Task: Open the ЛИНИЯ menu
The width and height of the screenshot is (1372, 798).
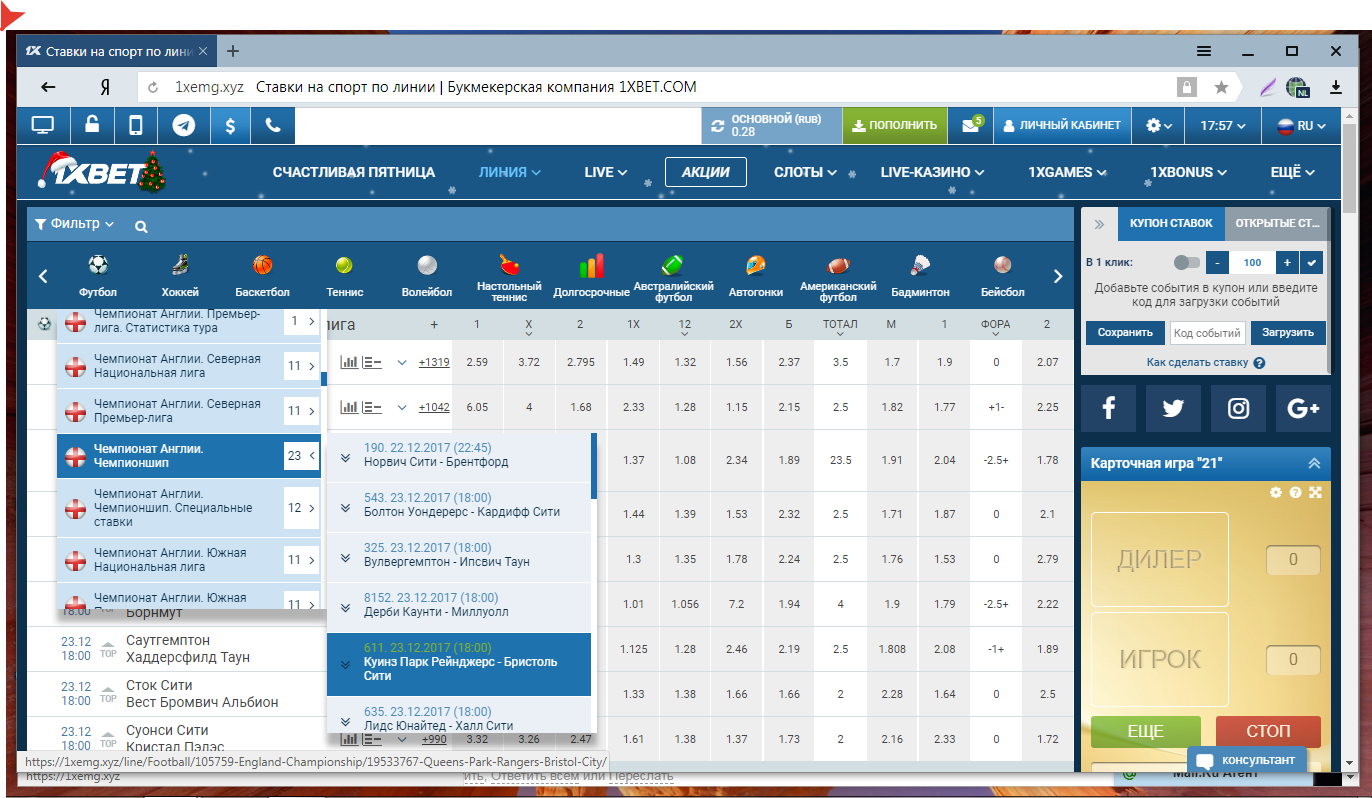Action: pos(510,172)
